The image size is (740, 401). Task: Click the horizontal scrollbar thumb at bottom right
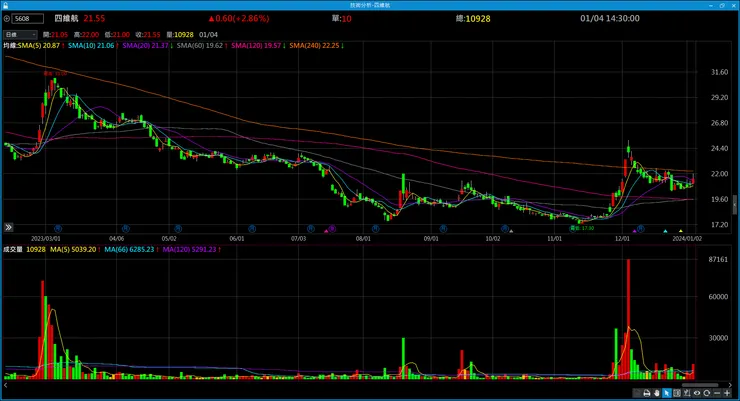699,385
